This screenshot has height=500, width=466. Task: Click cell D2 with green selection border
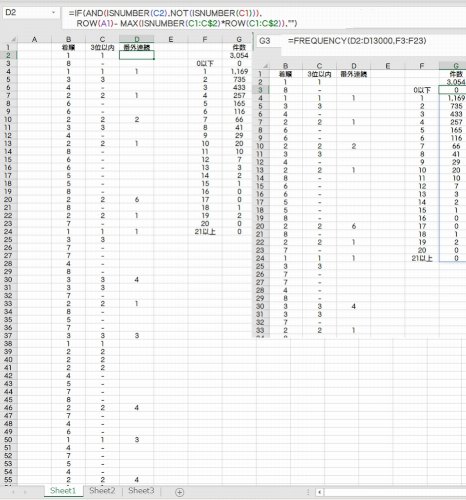coord(137,55)
